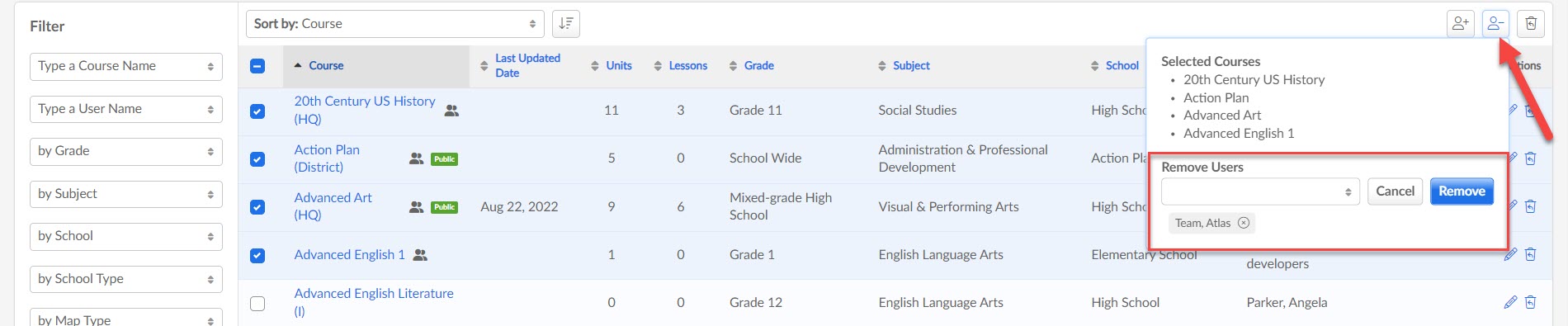The height and width of the screenshot is (326, 1568).
Task: Open the by Grade filter dropdown
Action: (126, 151)
